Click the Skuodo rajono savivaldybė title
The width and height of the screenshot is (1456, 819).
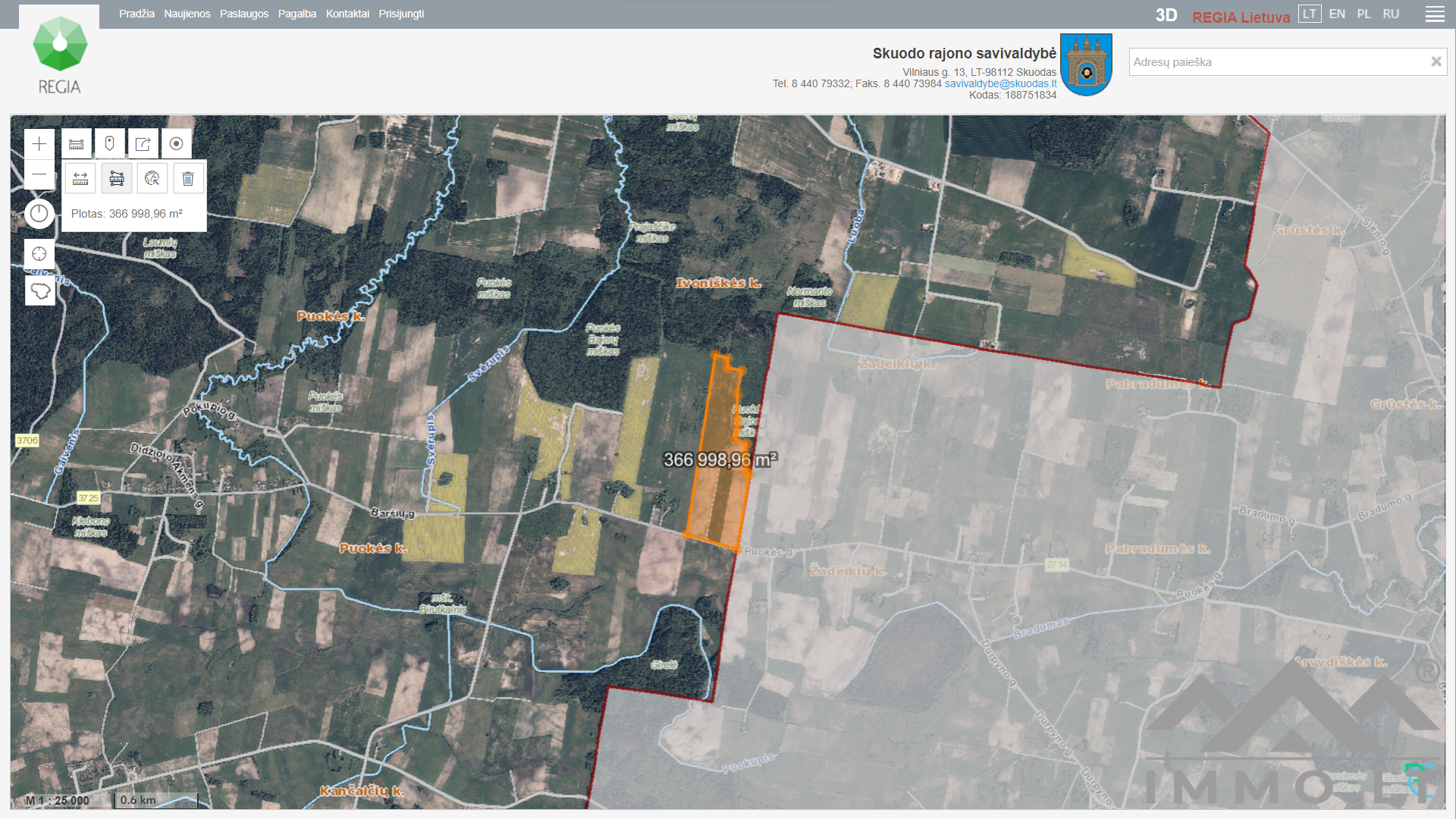[x=964, y=53]
